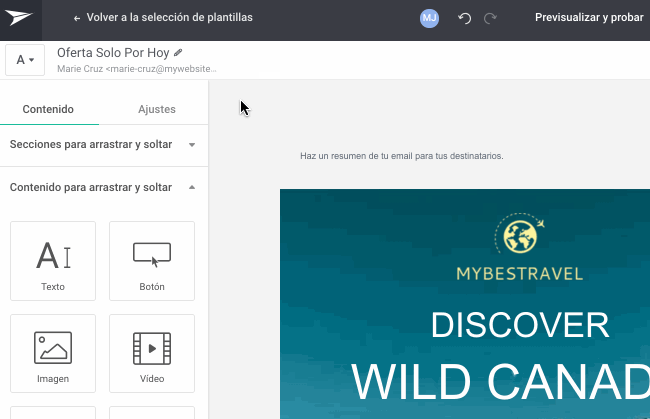Select the Botón content block
Image resolution: width=650 pixels, height=419 pixels.
pyautogui.click(x=152, y=261)
